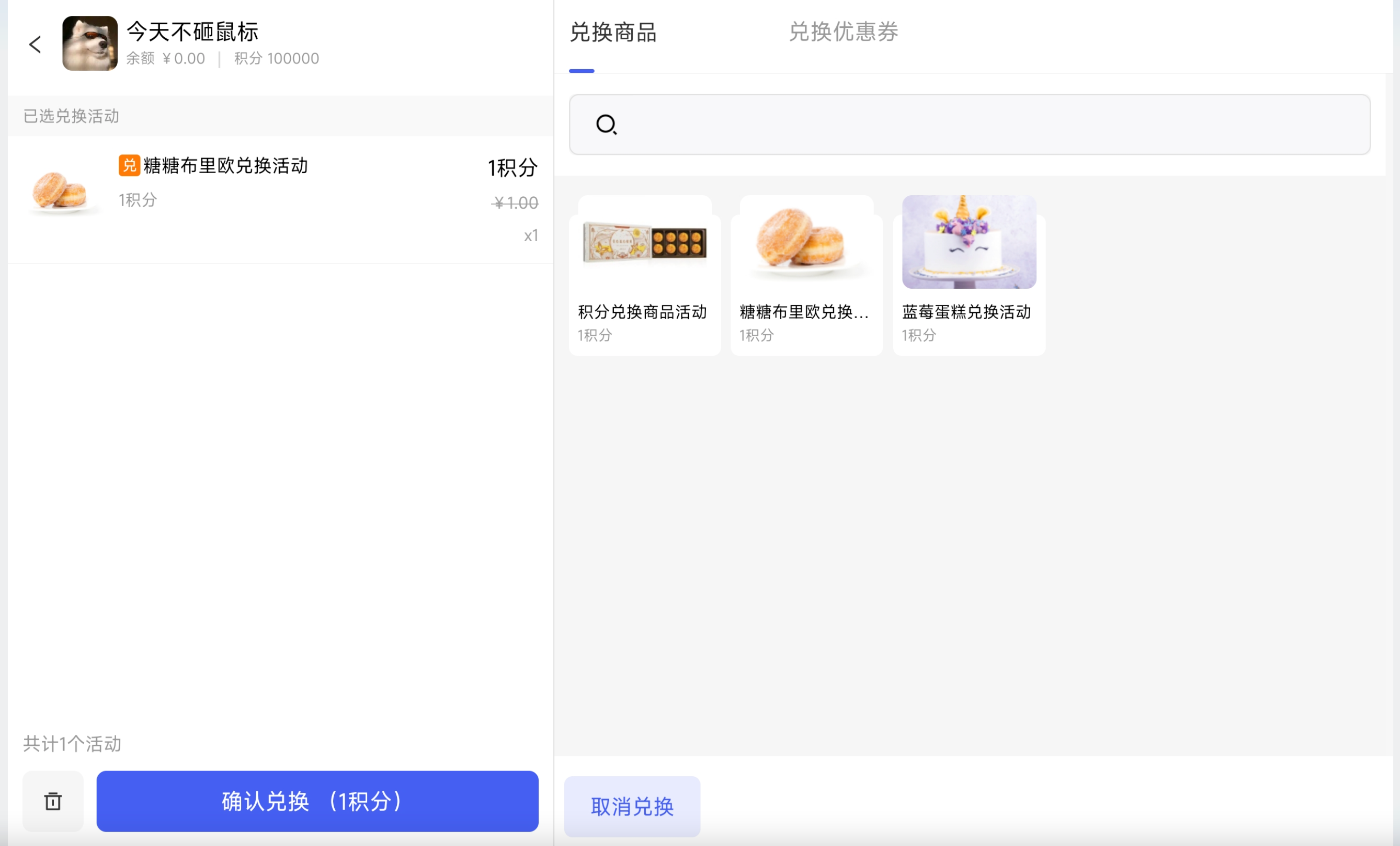Confirm exchange with 确认兑换 (1积分) button

click(317, 801)
